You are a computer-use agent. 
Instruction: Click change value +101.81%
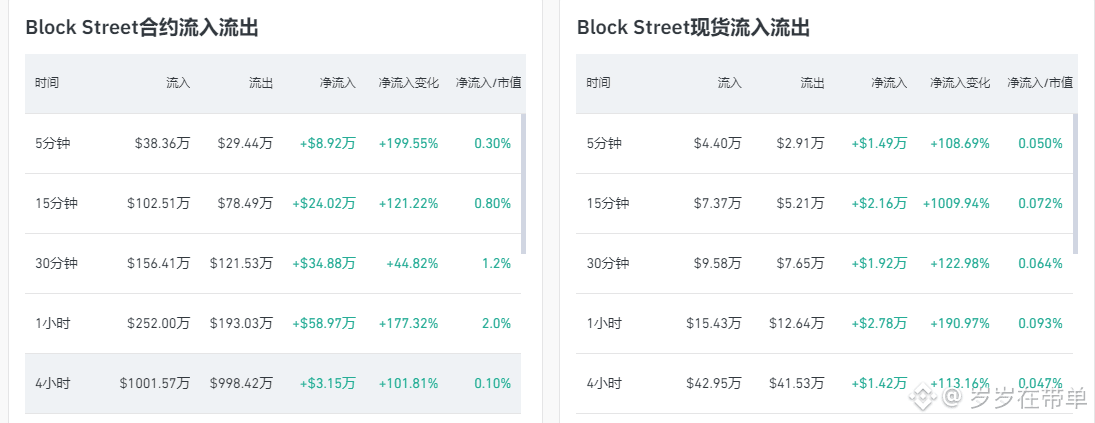pos(409,384)
